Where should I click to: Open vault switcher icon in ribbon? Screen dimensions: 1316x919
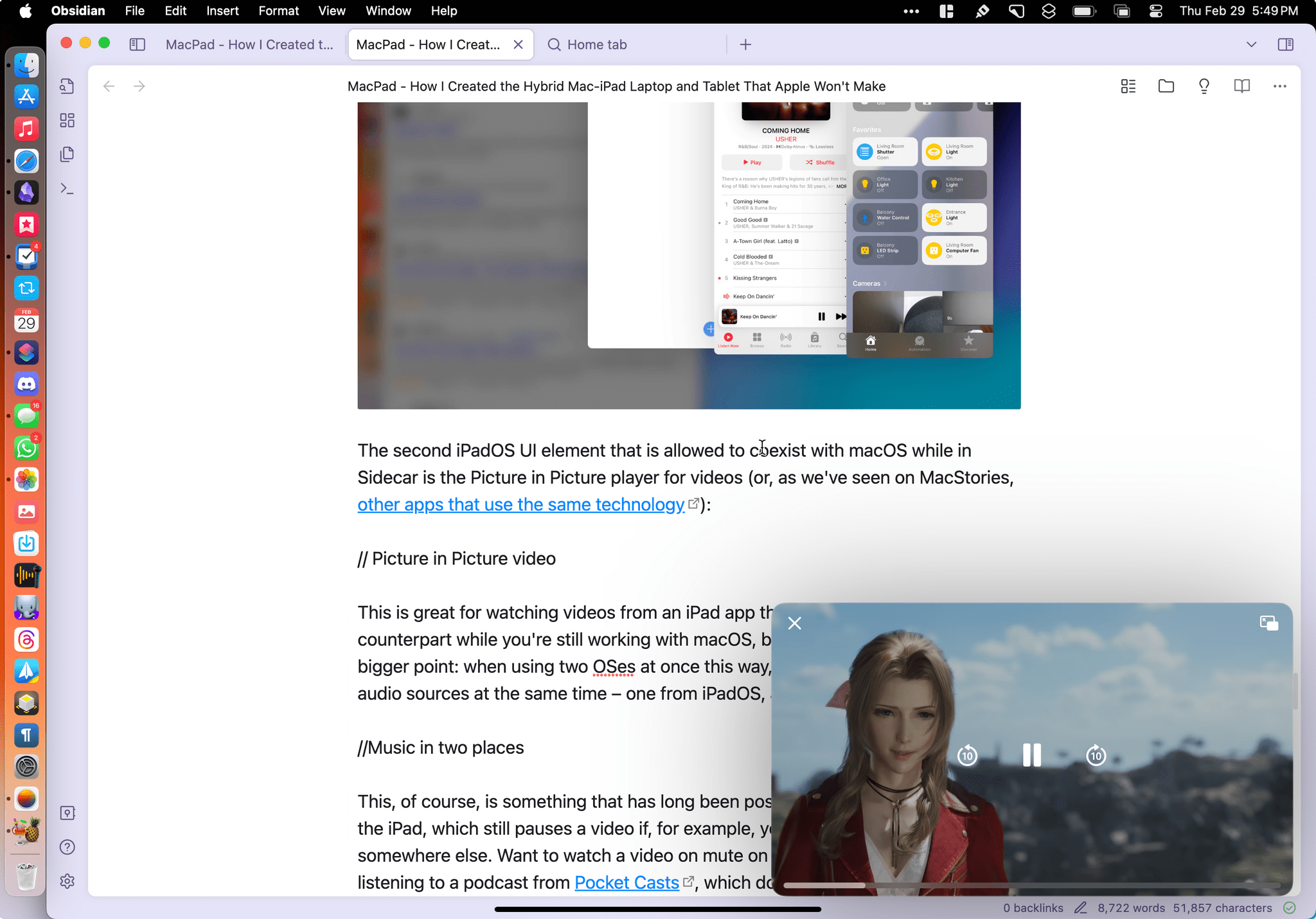(x=67, y=813)
